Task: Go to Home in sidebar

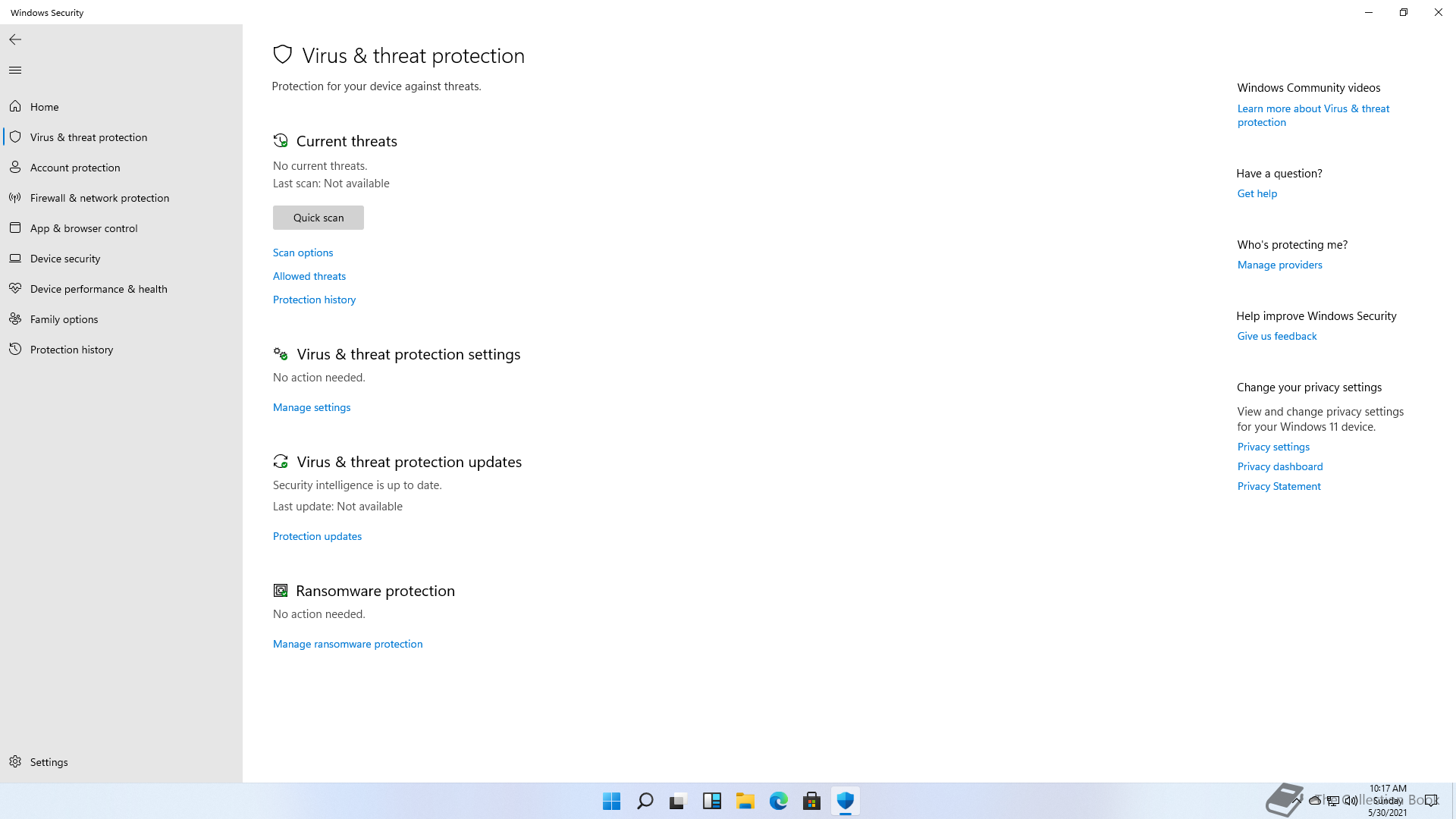Action: 121,106
